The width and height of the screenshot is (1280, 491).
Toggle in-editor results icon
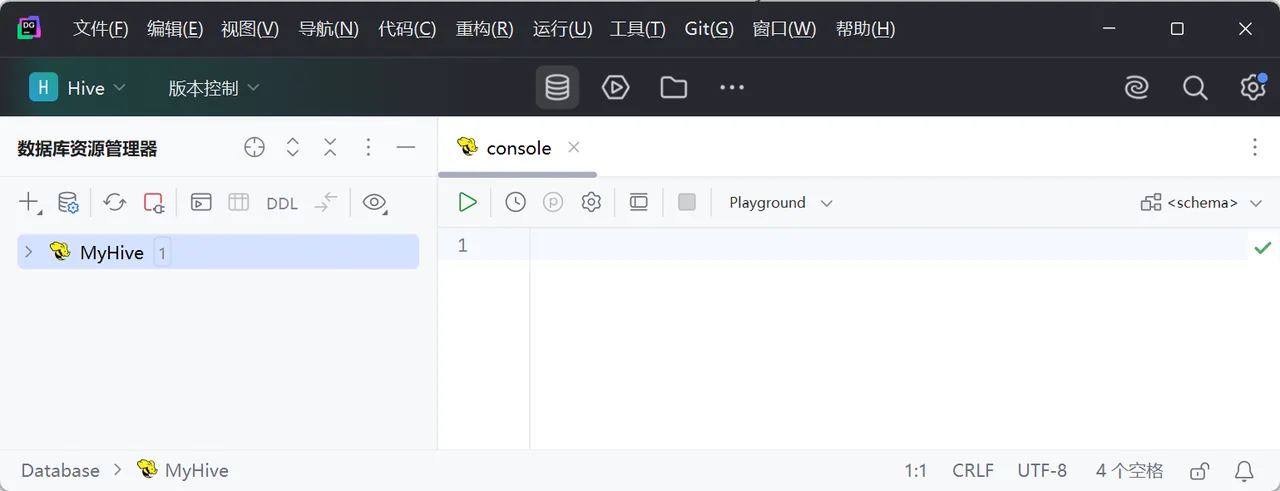click(x=639, y=202)
